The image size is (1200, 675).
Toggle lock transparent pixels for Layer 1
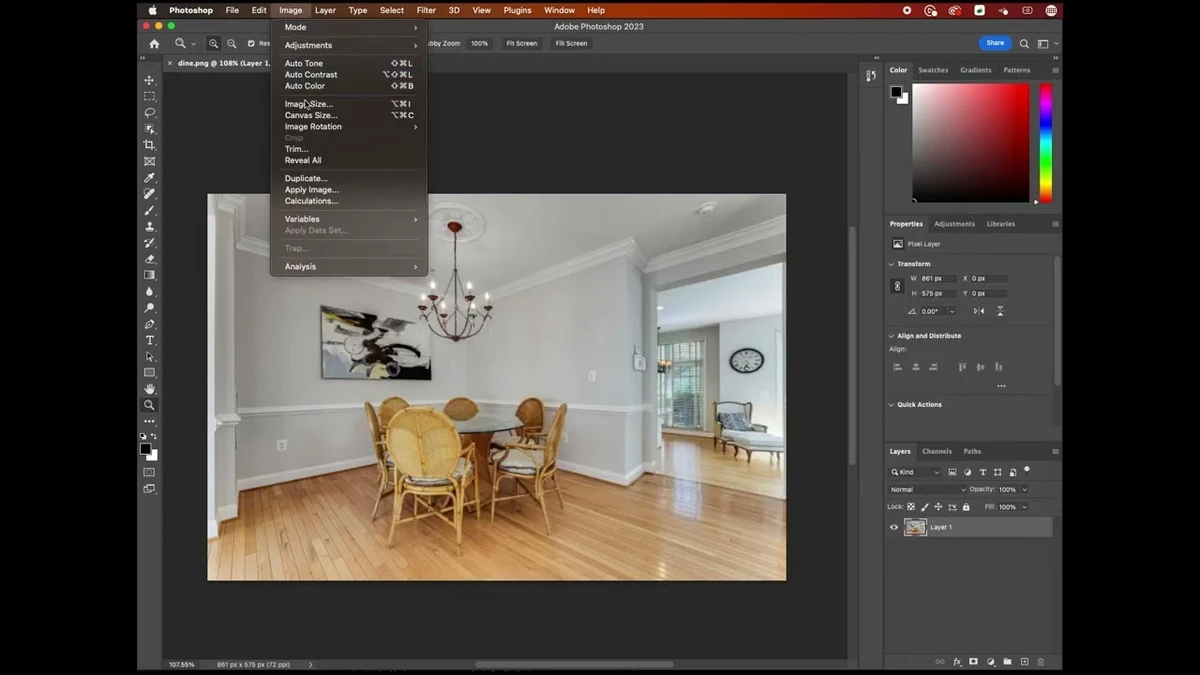coord(911,506)
